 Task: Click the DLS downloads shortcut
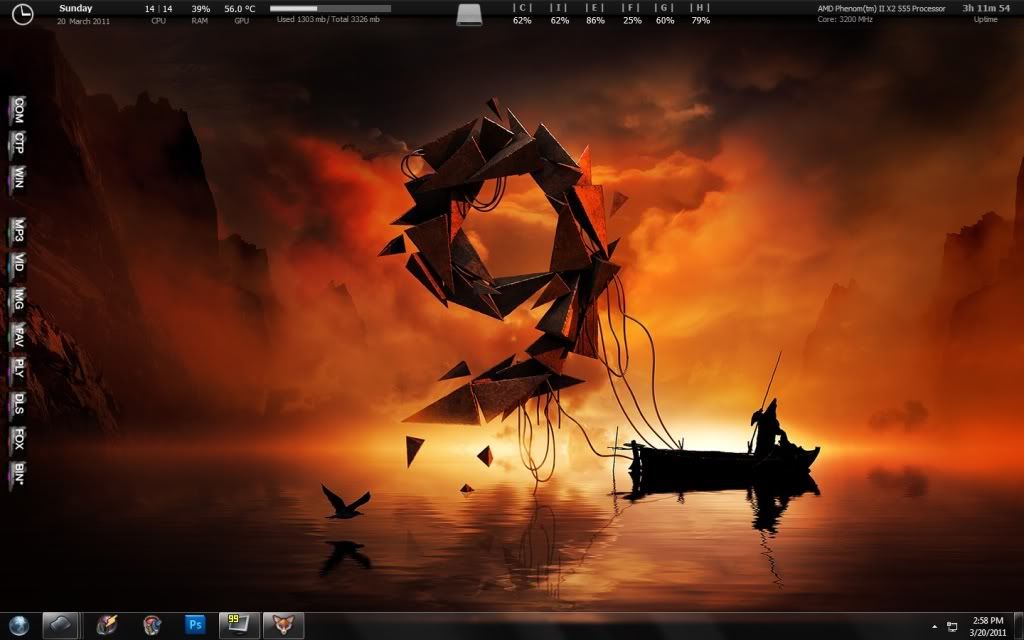tap(18, 403)
